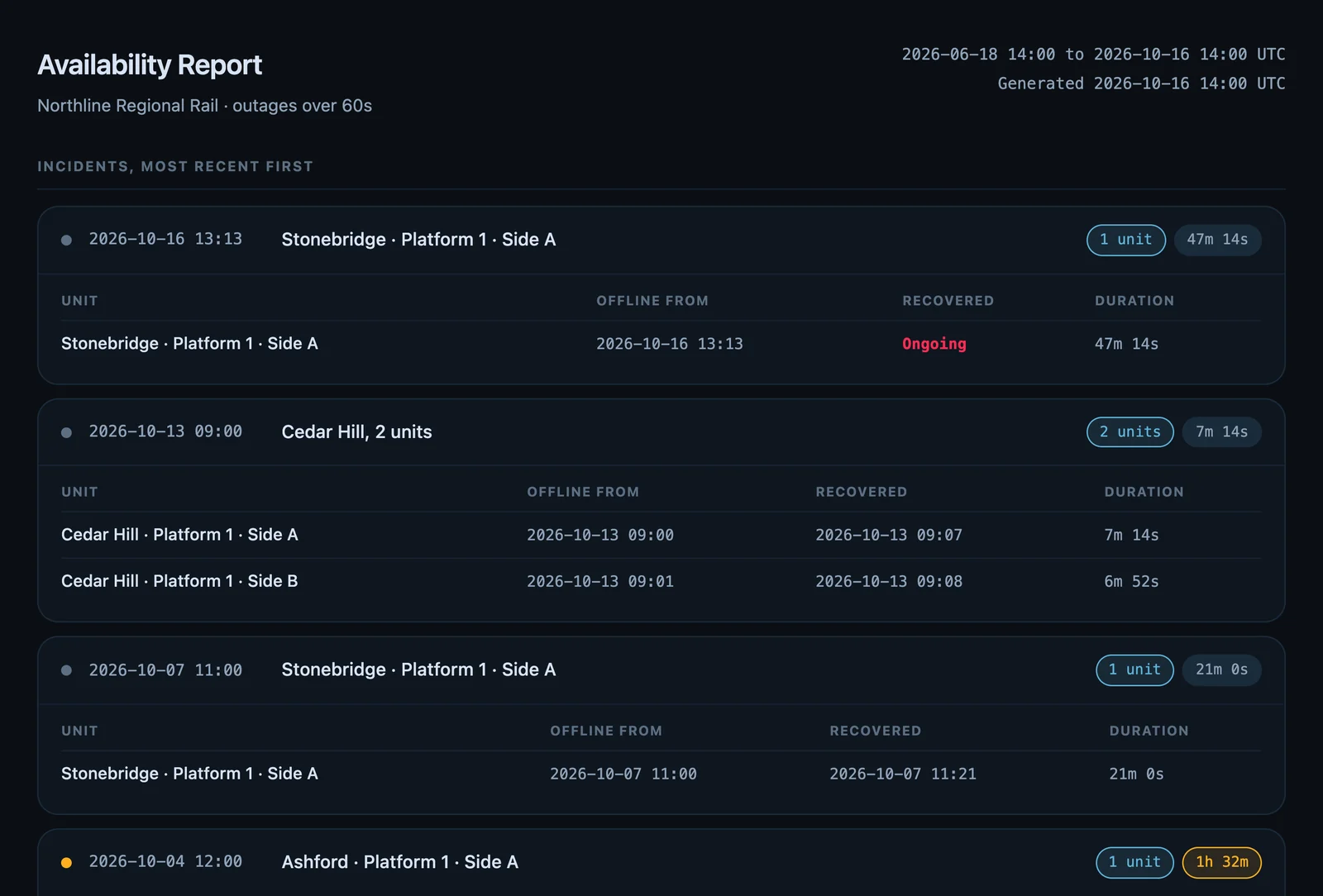Click the '1 unit' badge on 2026-10-16 incident
The width and height of the screenshot is (1323, 896).
click(x=1125, y=240)
